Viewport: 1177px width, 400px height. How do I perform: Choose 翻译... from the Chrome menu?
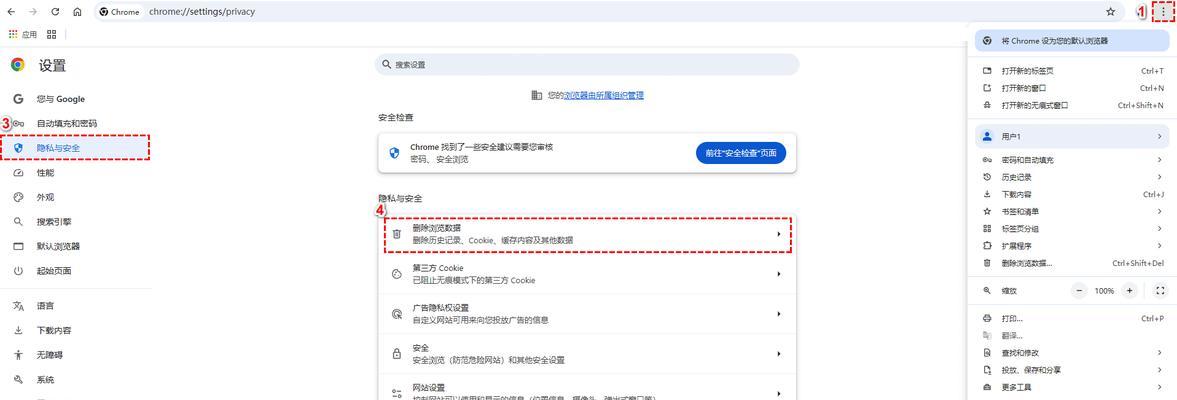coord(1073,335)
